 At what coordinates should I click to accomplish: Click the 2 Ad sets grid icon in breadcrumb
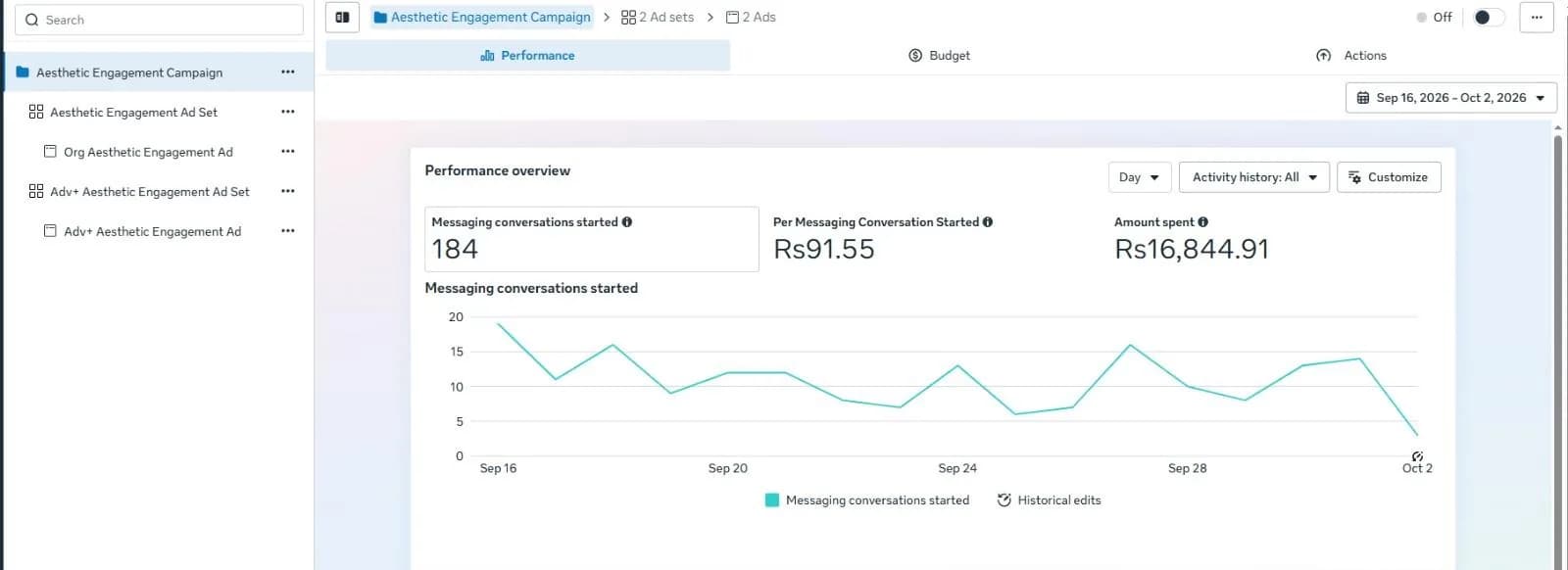pos(628,18)
